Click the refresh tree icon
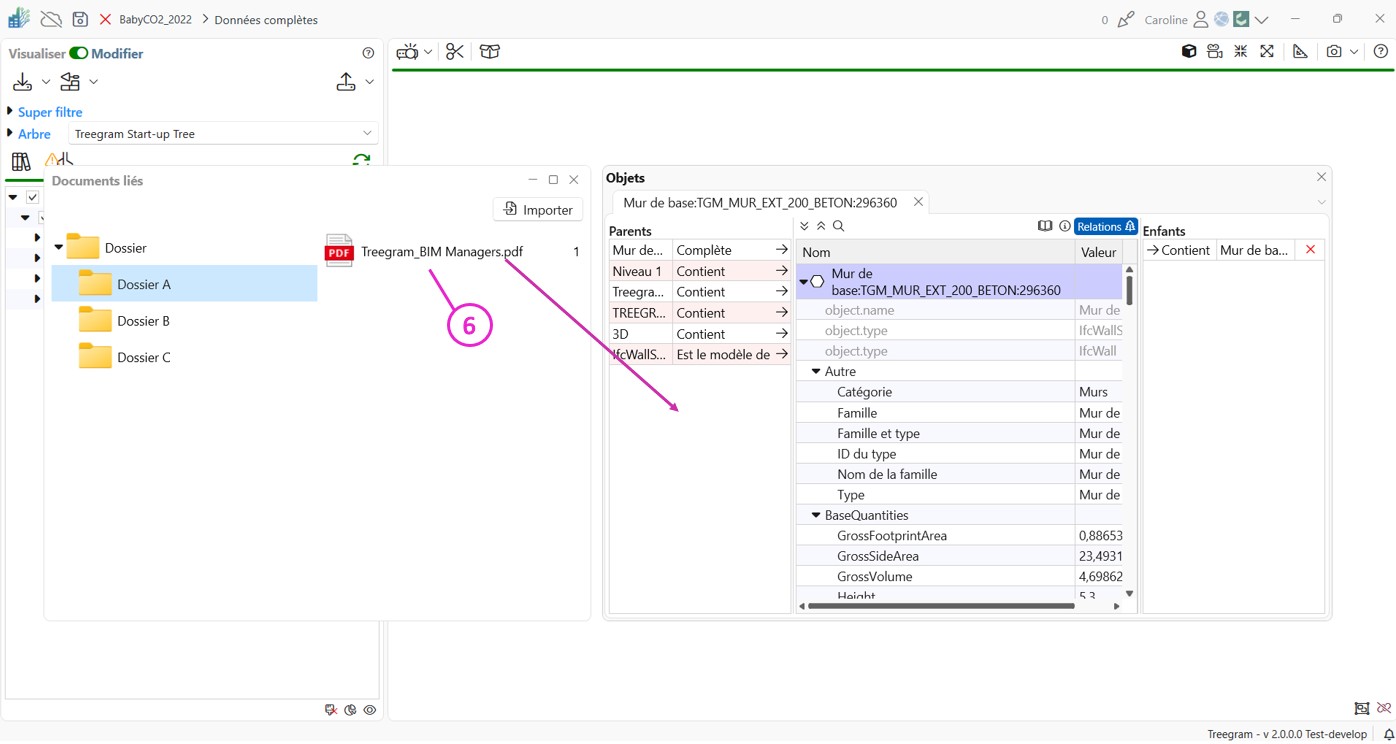The height and width of the screenshot is (744, 1396). 361,159
